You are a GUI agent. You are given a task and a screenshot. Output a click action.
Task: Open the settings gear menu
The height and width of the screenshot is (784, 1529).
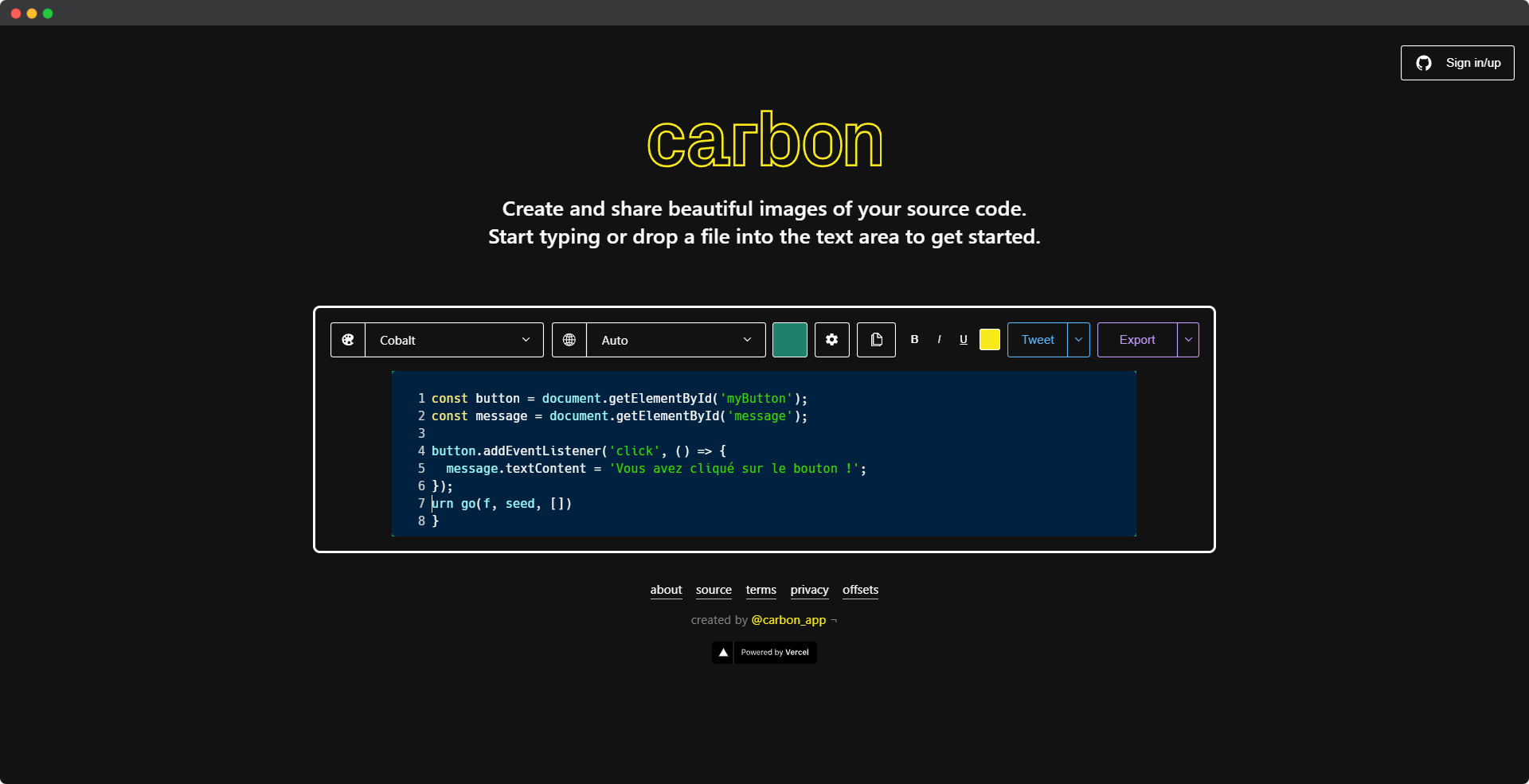832,340
